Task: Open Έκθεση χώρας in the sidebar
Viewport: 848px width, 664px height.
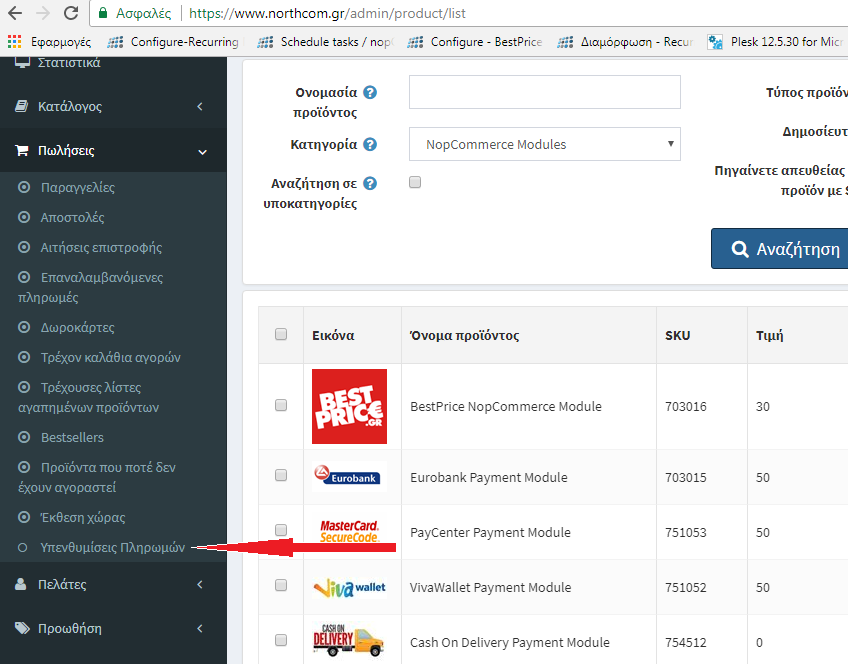Action: (83, 517)
